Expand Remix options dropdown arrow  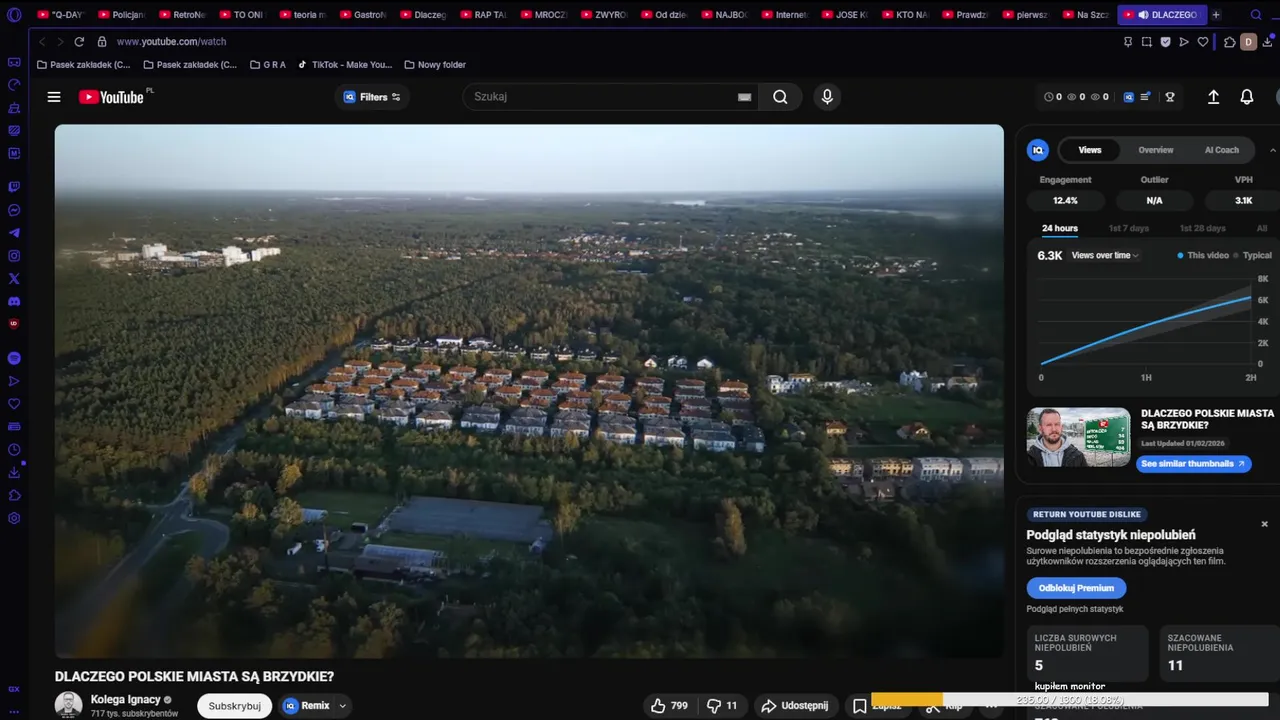342,706
